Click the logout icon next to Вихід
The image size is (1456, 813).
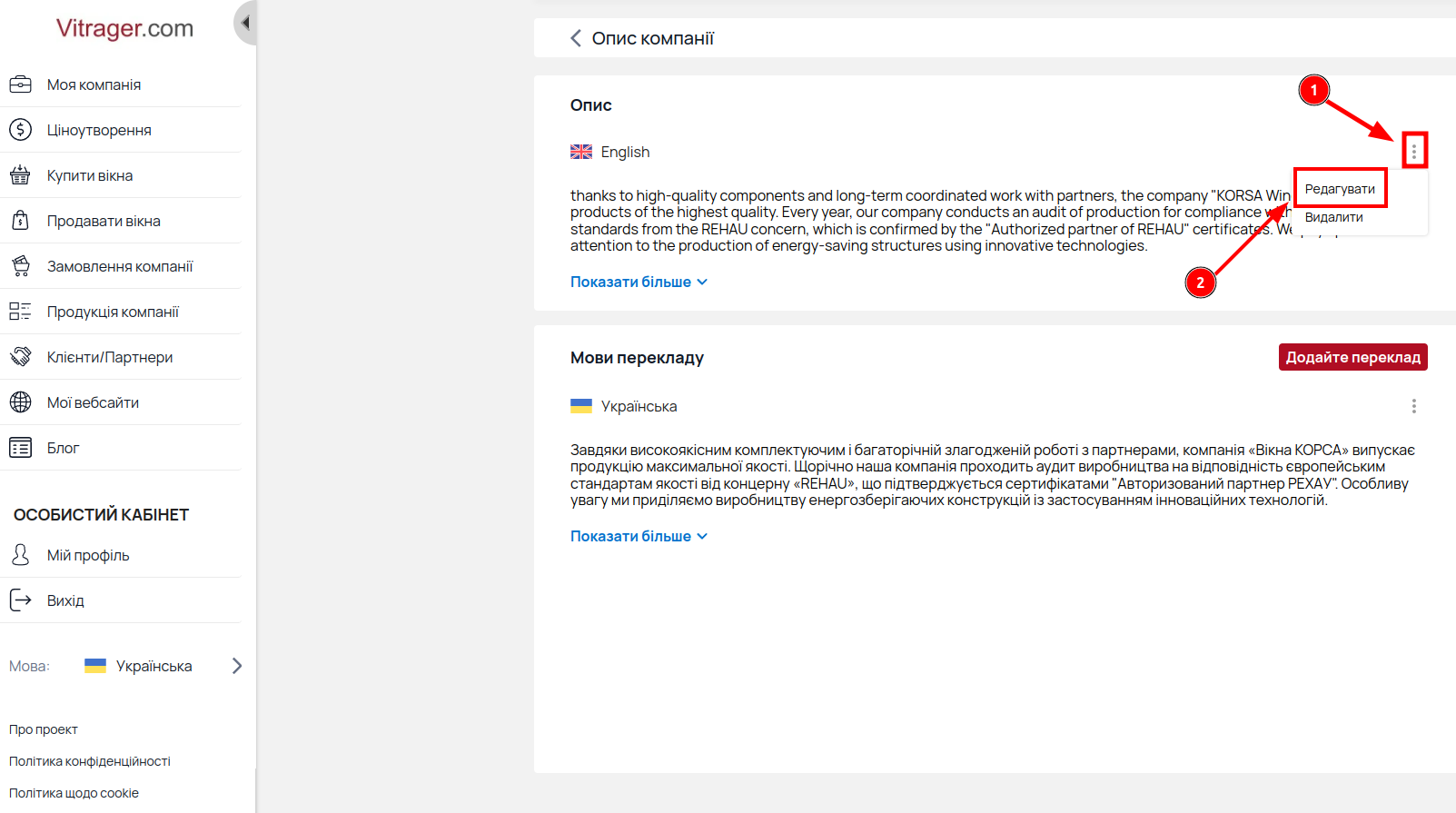pyautogui.click(x=20, y=600)
